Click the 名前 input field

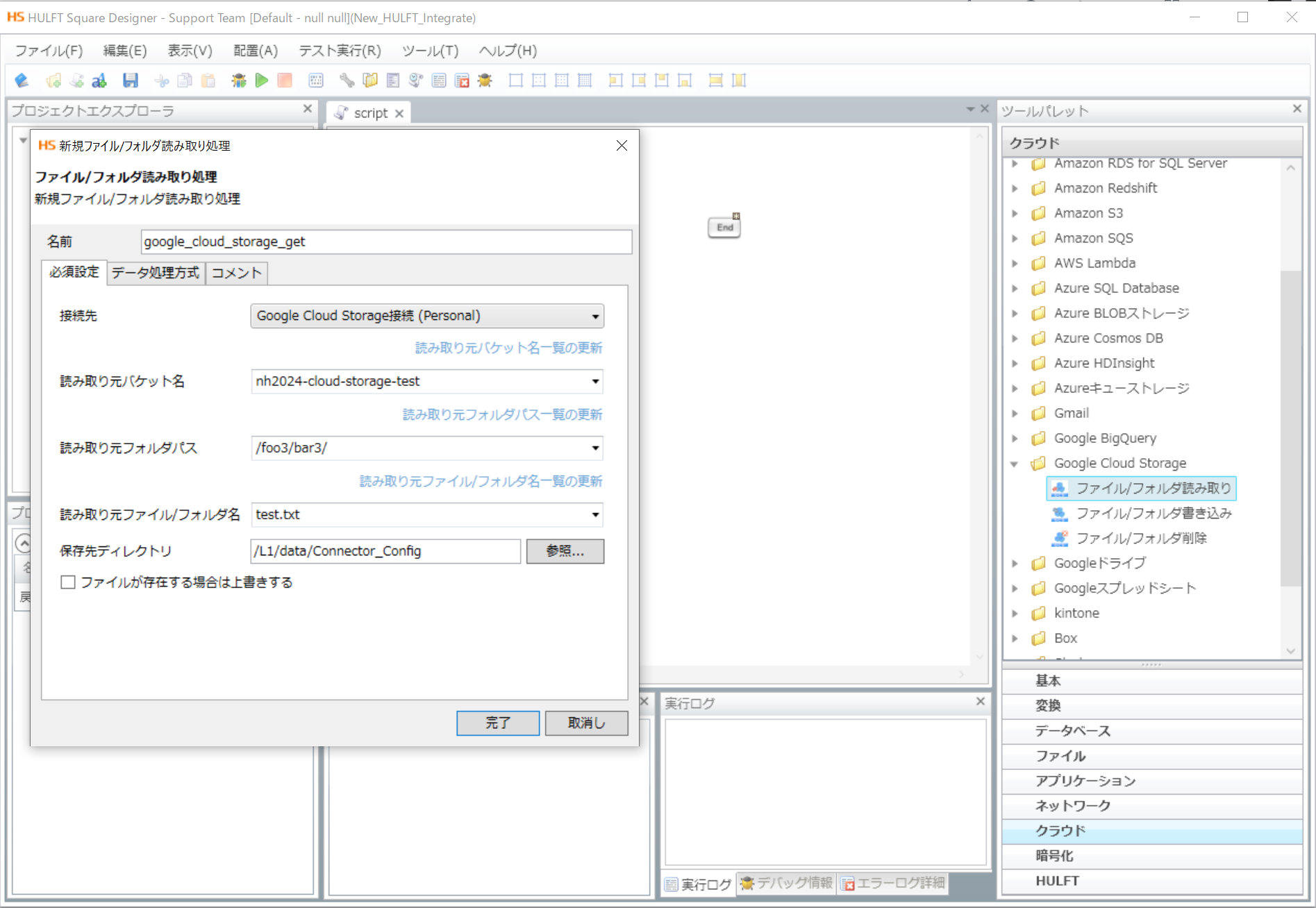[386, 242]
